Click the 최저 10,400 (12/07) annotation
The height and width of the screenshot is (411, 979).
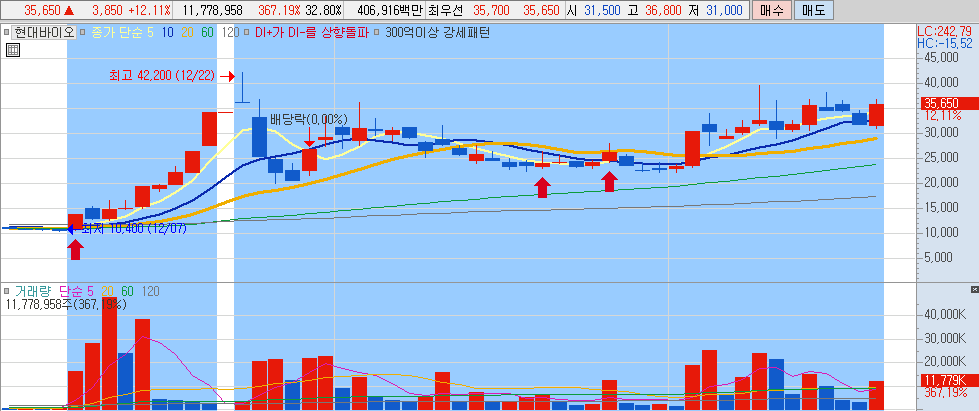point(134,229)
